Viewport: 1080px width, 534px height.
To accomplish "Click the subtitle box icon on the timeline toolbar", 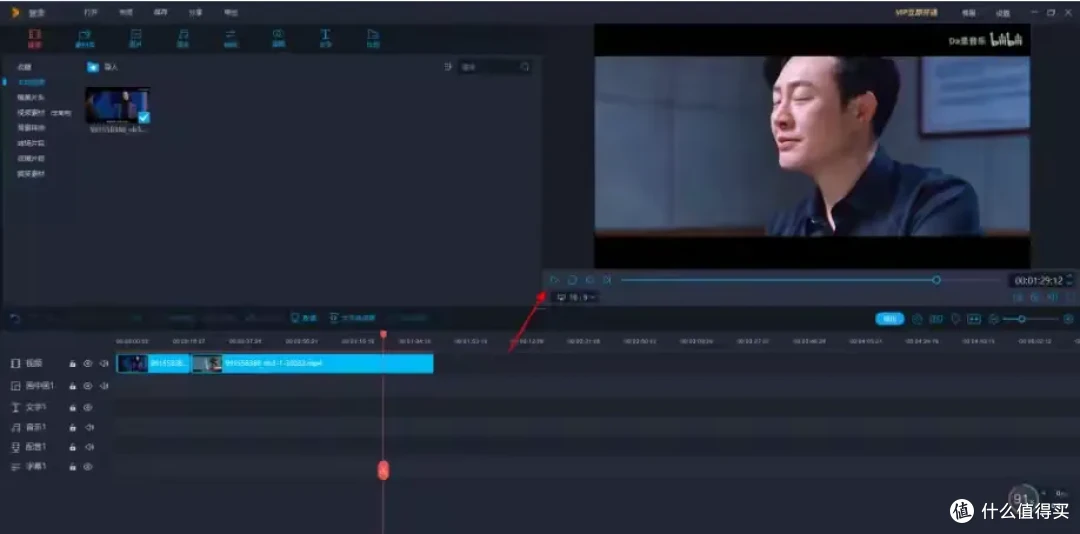I will tap(974, 318).
